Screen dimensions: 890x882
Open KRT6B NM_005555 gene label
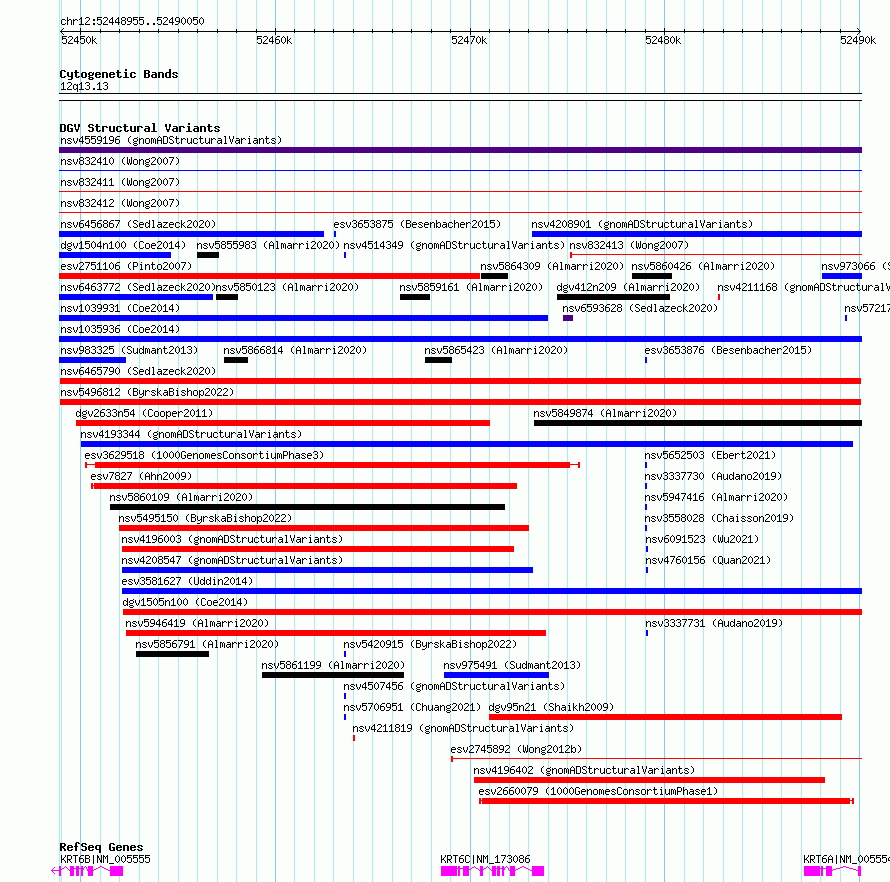(x=105, y=859)
